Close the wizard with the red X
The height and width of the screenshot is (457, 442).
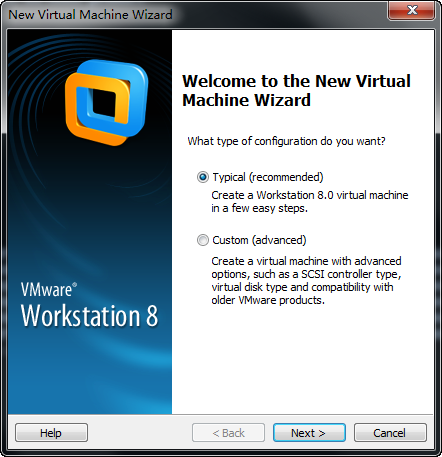click(412, 10)
